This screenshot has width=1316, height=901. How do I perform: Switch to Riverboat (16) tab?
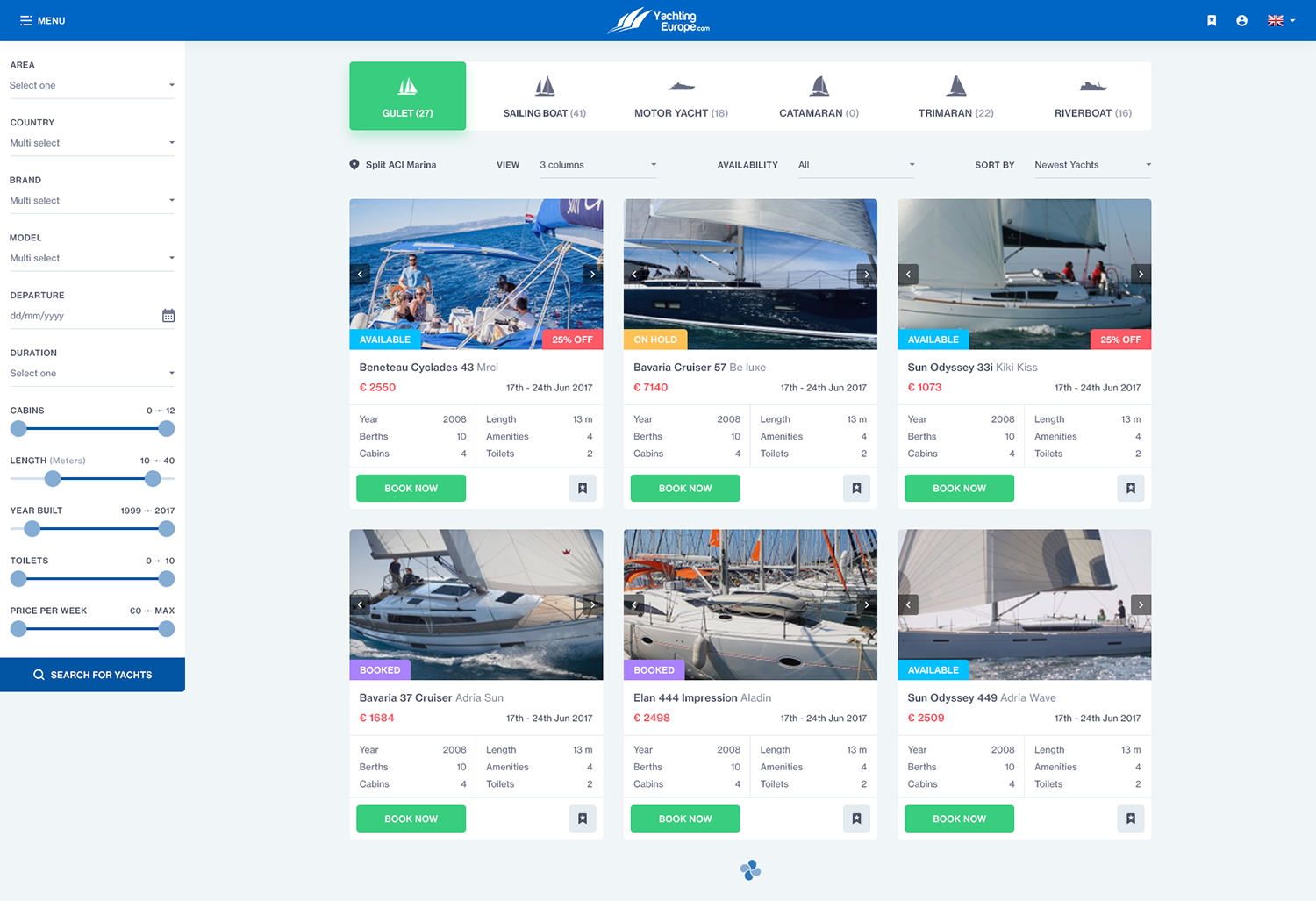pyautogui.click(x=1093, y=96)
